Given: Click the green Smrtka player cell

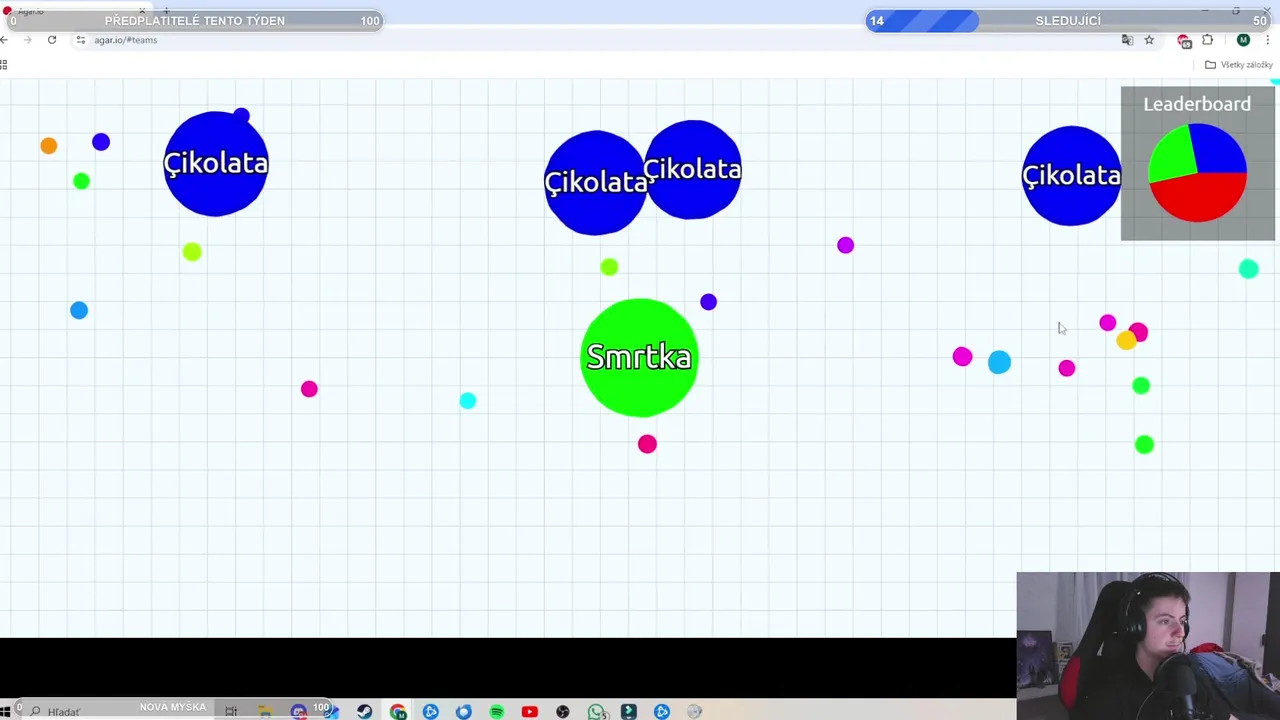Looking at the screenshot, I should (x=639, y=357).
